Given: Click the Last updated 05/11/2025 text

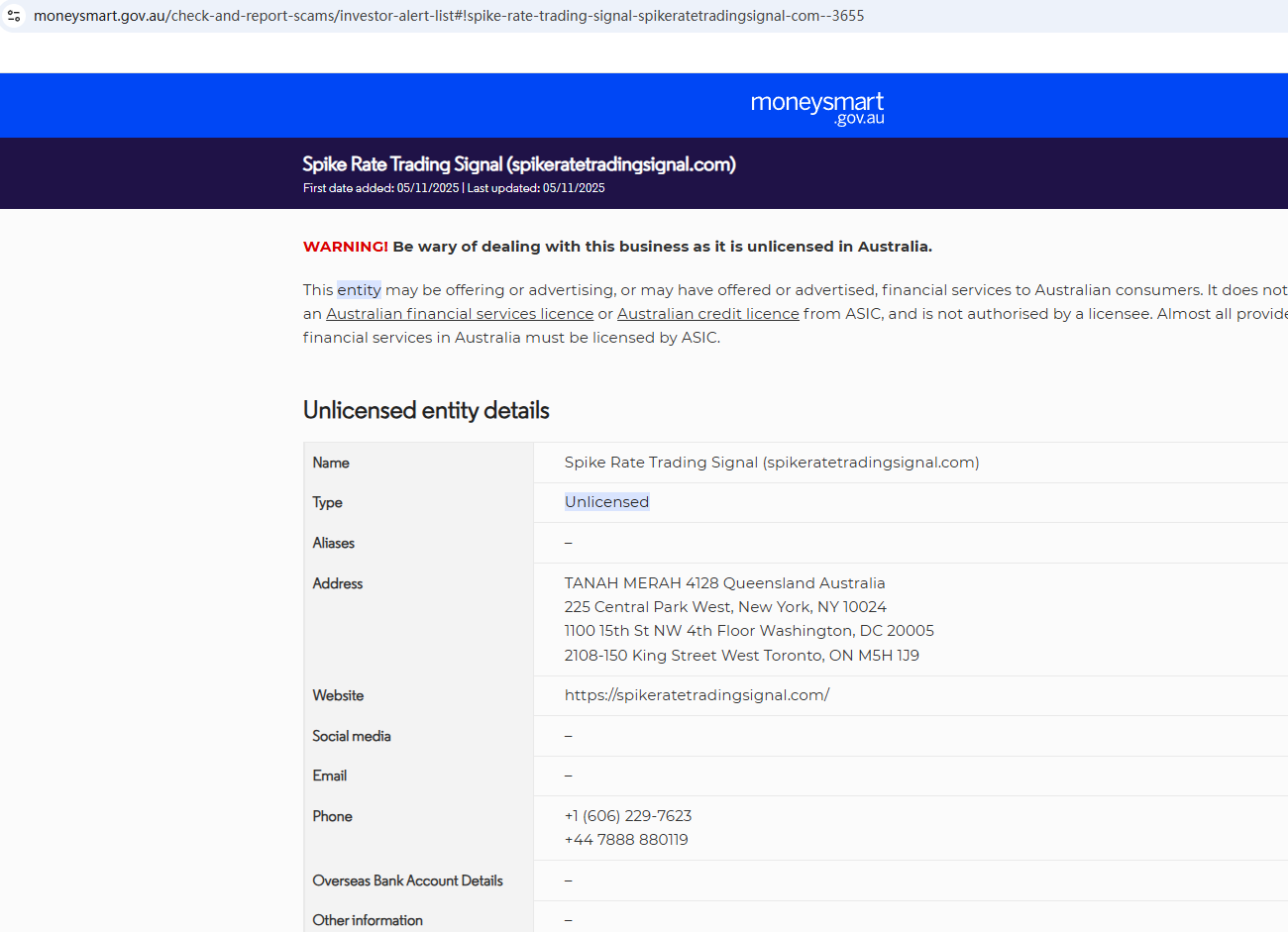Looking at the screenshot, I should pos(536,188).
